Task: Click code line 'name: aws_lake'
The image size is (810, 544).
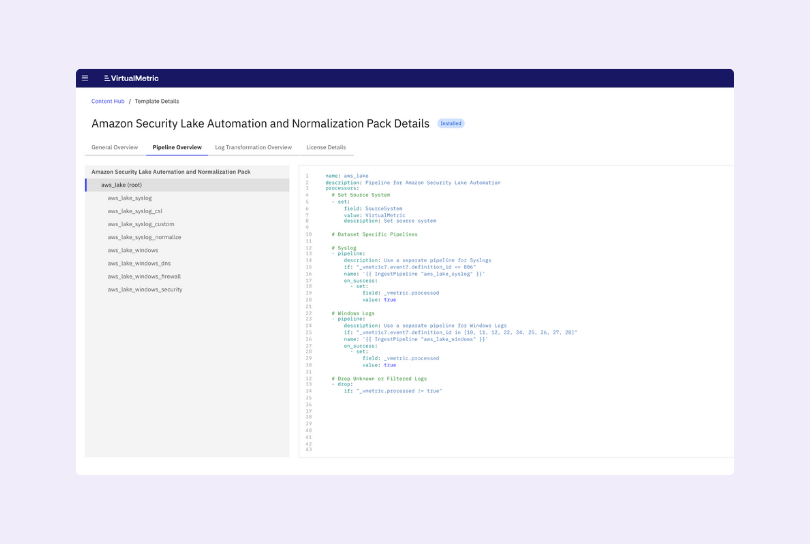Action: pos(347,176)
